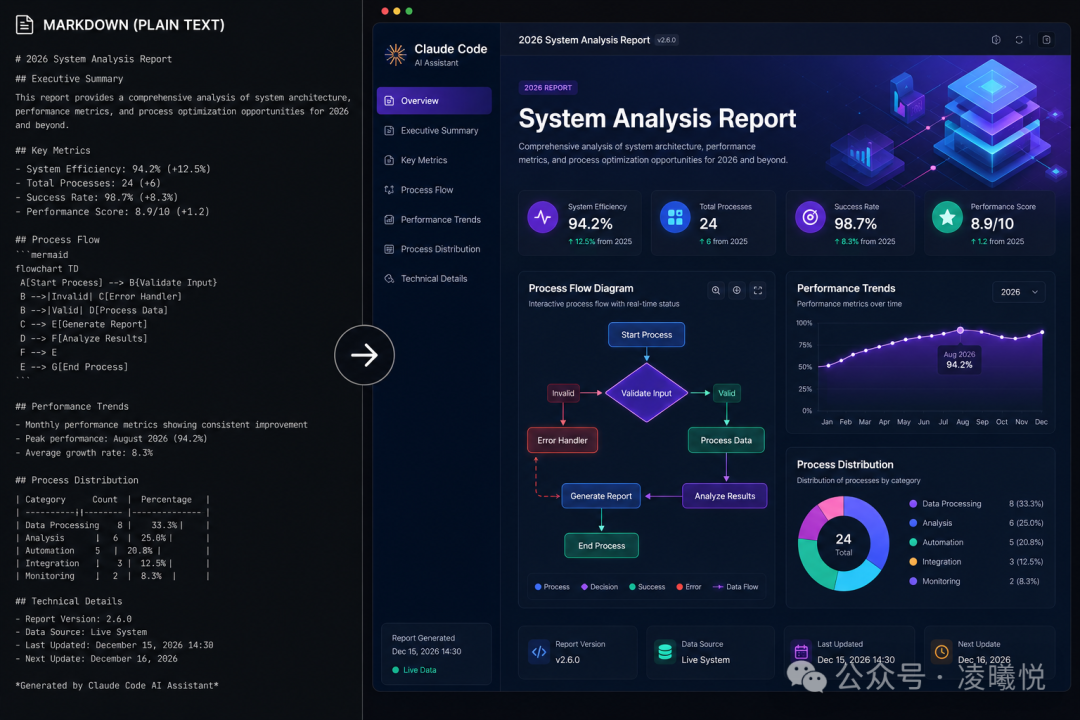1080x720 pixels.
Task: Click the boxed square icon in the report header
Action: tap(1046, 40)
